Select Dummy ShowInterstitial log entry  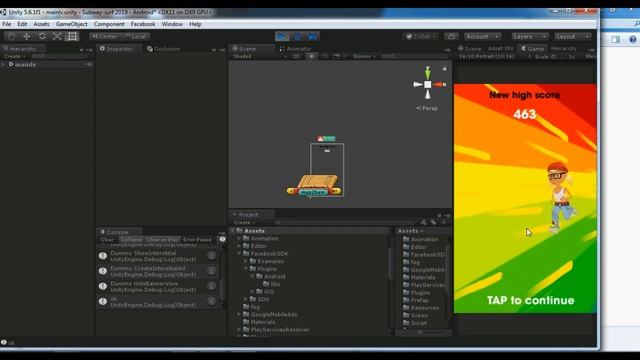[x=158, y=256]
